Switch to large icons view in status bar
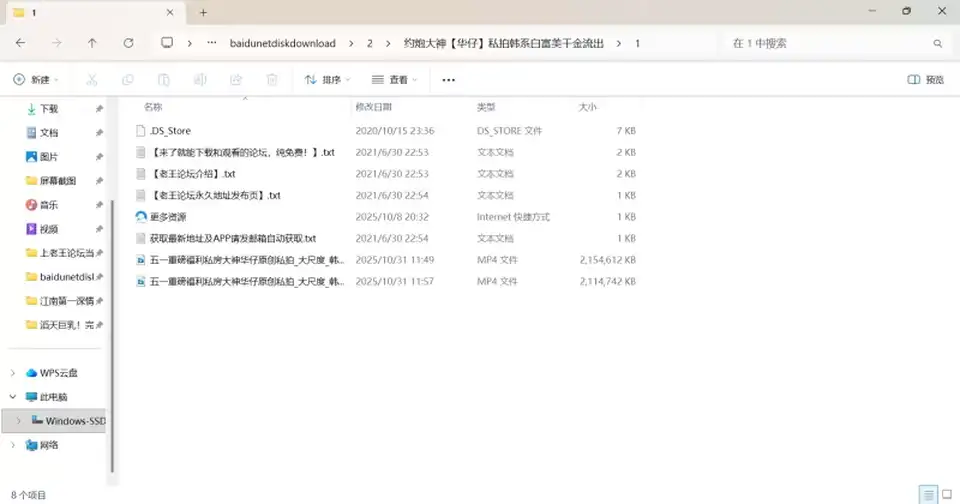 click(x=947, y=494)
